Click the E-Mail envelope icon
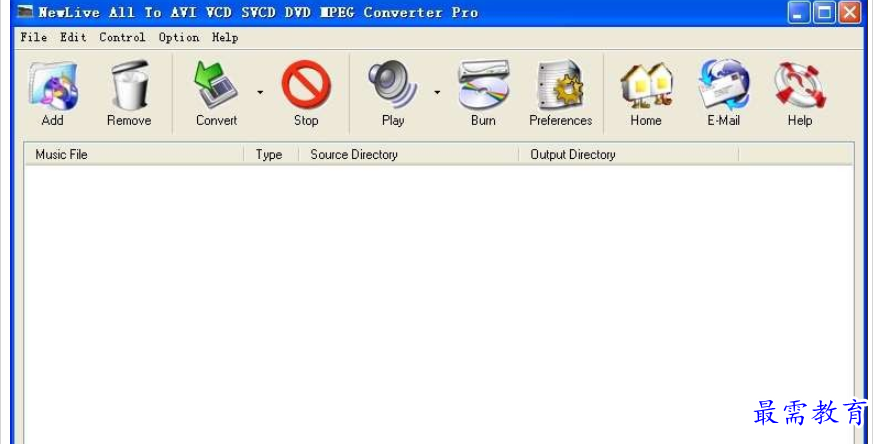Image resolution: width=875 pixels, height=444 pixels. pos(724,85)
